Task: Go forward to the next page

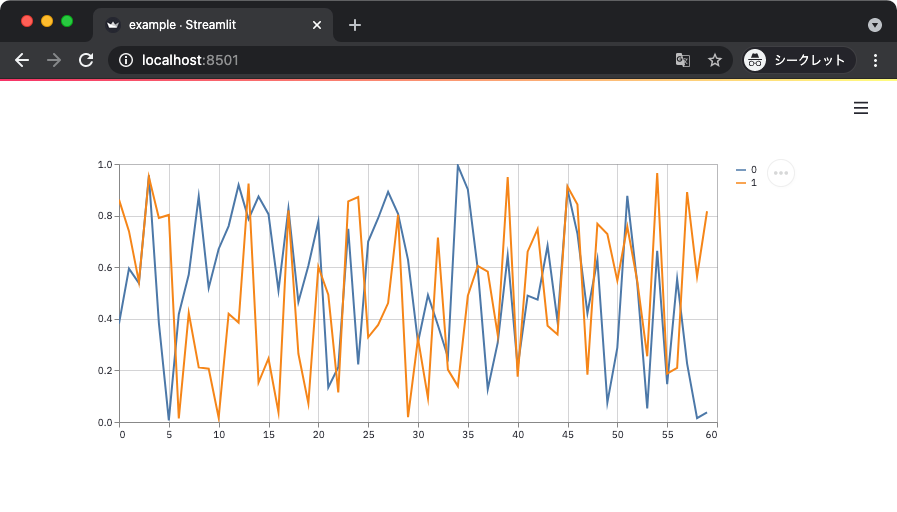Action: pyautogui.click(x=54, y=60)
